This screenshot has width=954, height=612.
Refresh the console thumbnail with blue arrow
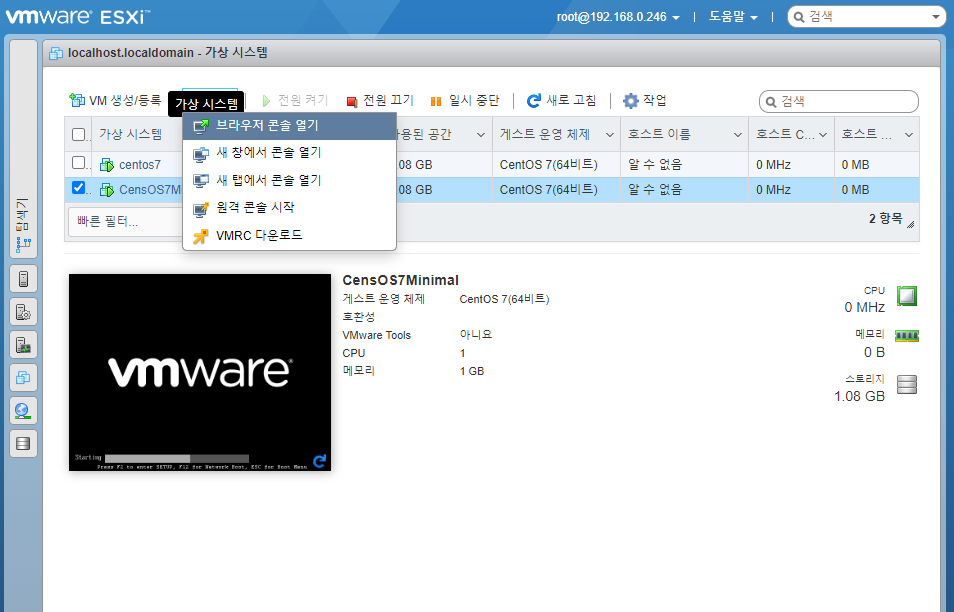[319, 461]
